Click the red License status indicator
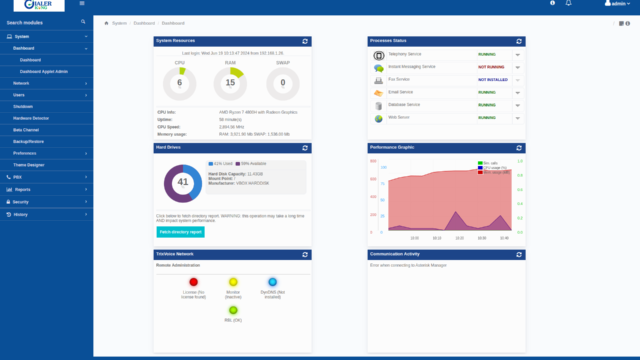Viewport: 640px width, 360px height. [x=193, y=282]
